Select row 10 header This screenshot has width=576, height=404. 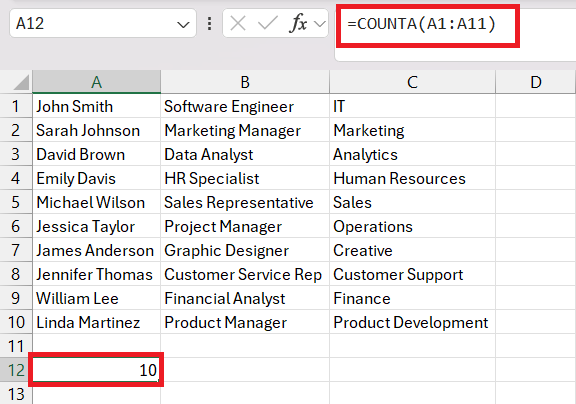16,322
